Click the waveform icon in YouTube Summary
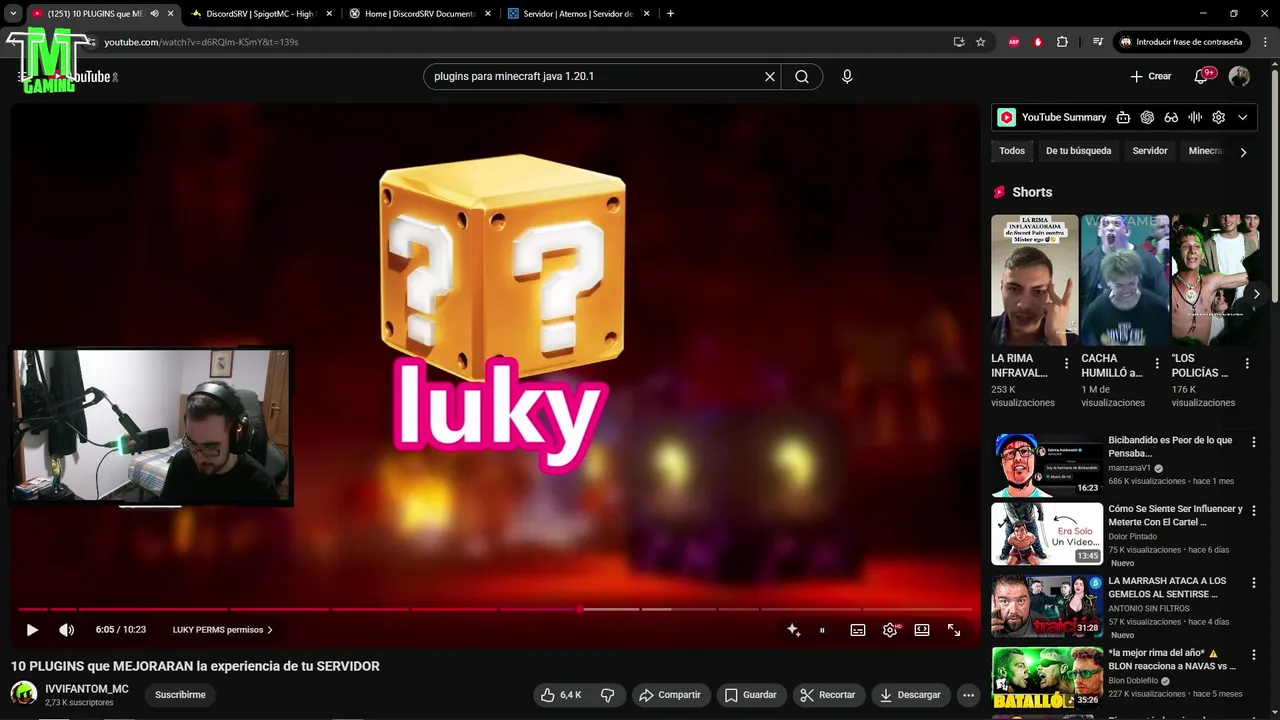The height and width of the screenshot is (720, 1280). pyautogui.click(x=1195, y=117)
